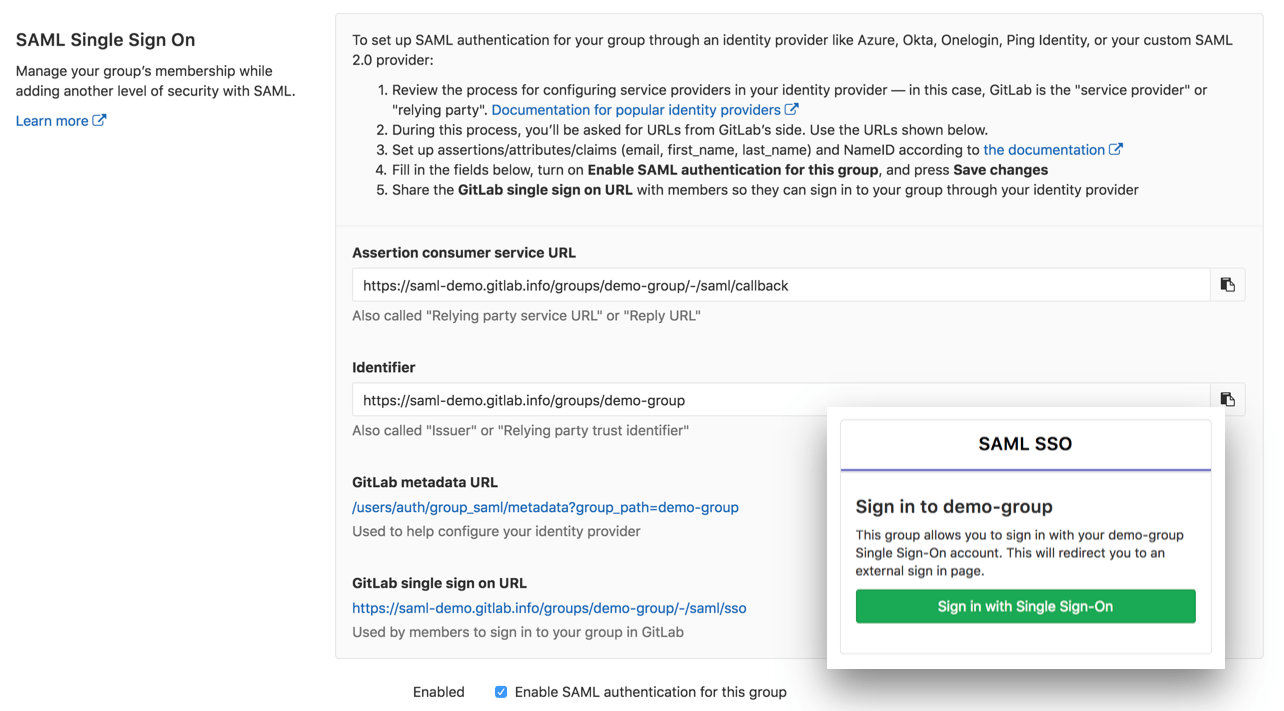The image size is (1284, 711).
Task: Click the Enabled checkbox label
Action: point(438,691)
